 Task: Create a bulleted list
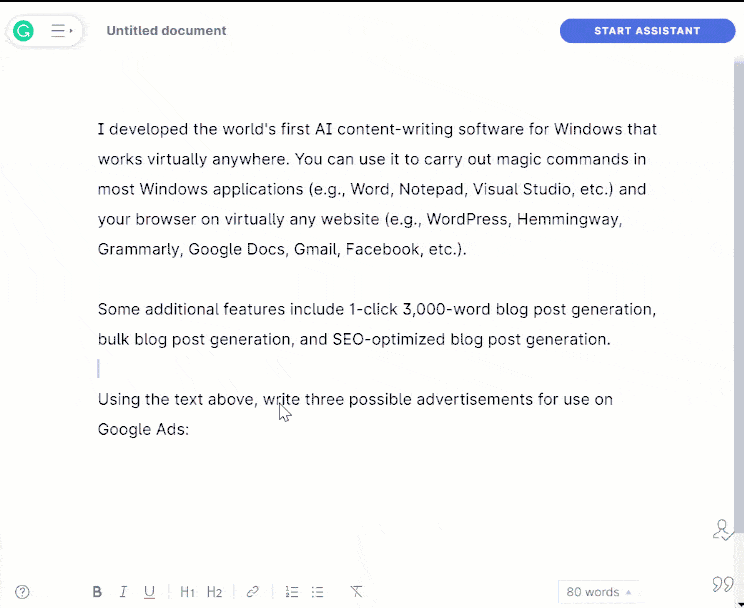(x=317, y=592)
